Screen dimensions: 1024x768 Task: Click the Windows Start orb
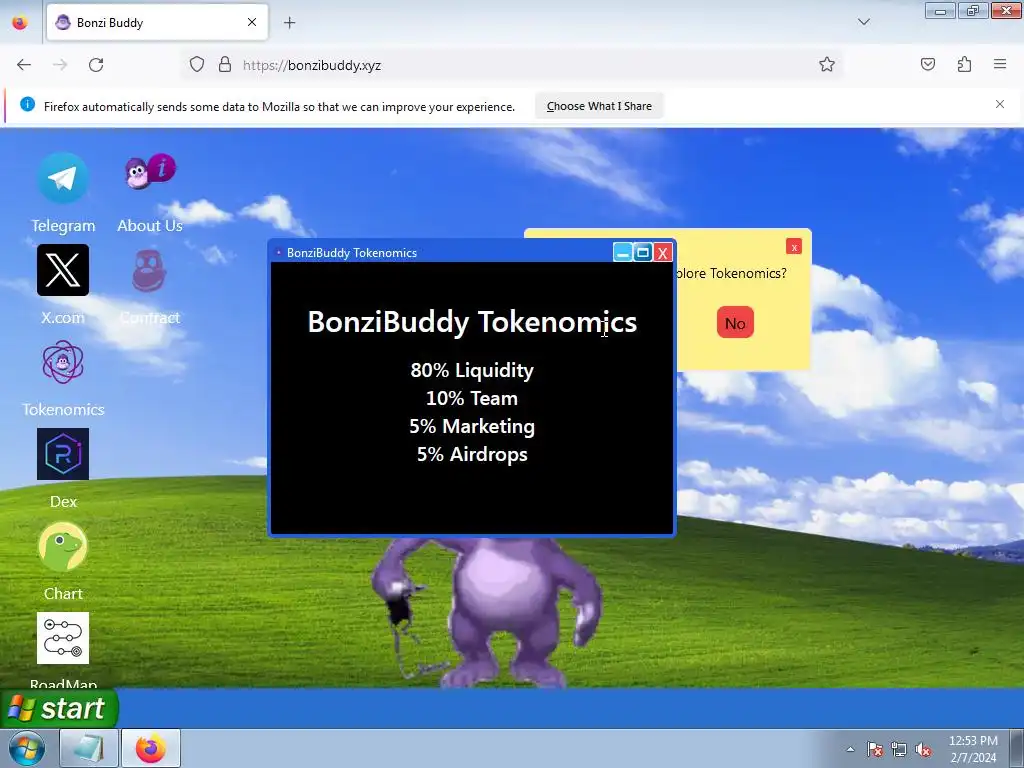click(x=27, y=748)
